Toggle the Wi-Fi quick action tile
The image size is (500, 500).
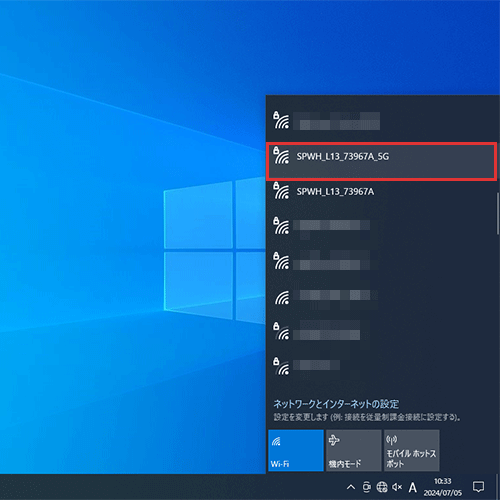coord(296,450)
